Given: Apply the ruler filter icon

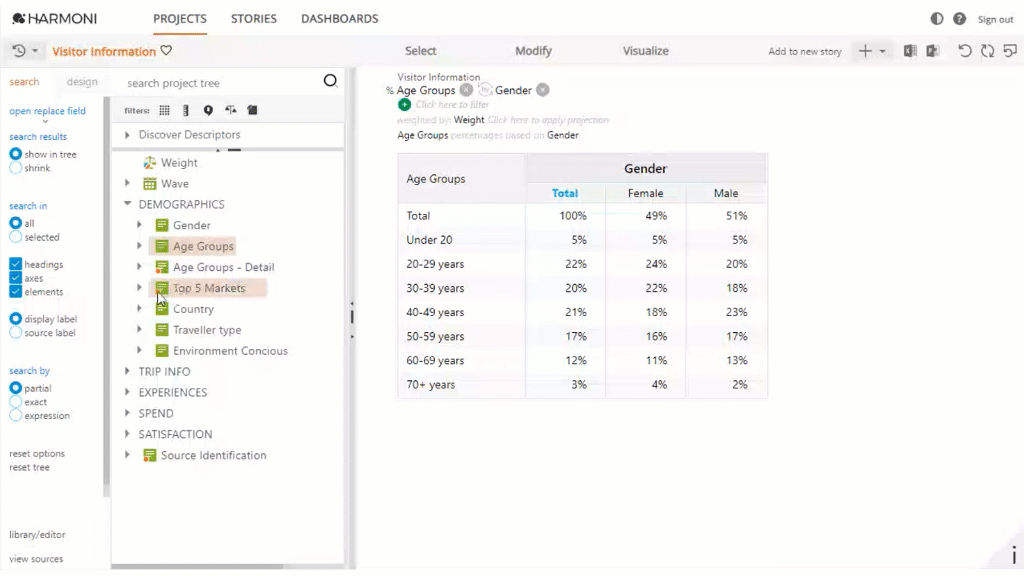Looking at the screenshot, I should coord(186,110).
